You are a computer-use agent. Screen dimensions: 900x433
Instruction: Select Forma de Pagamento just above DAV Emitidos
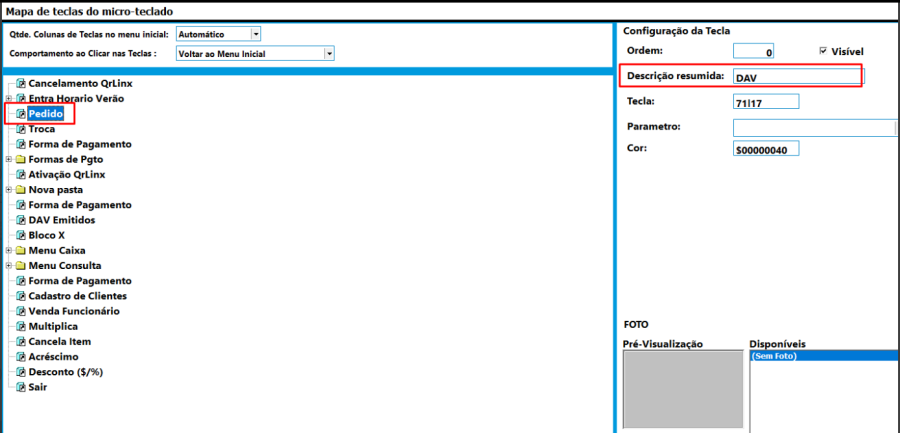click(x=80, y=205)
